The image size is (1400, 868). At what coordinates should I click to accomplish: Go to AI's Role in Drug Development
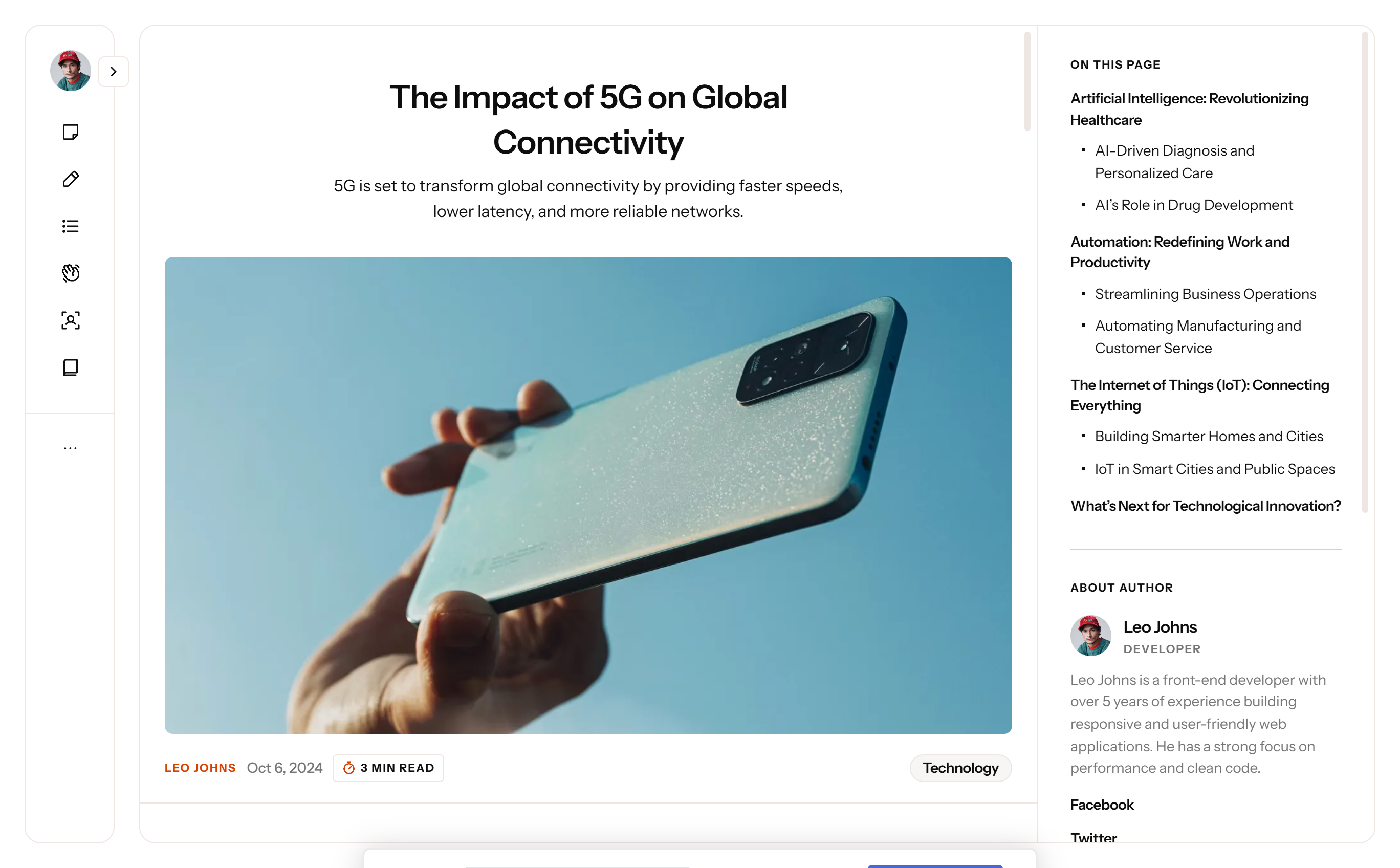pos(1193,205)
